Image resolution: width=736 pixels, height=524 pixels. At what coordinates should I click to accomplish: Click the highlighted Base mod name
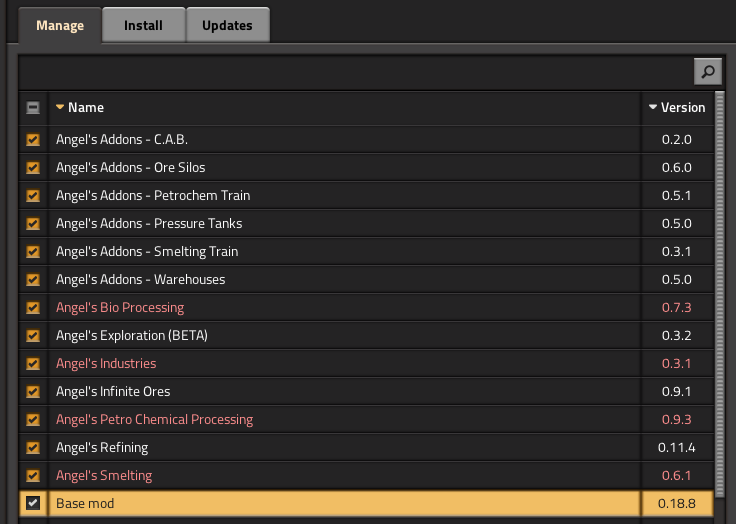click(85, 503)
